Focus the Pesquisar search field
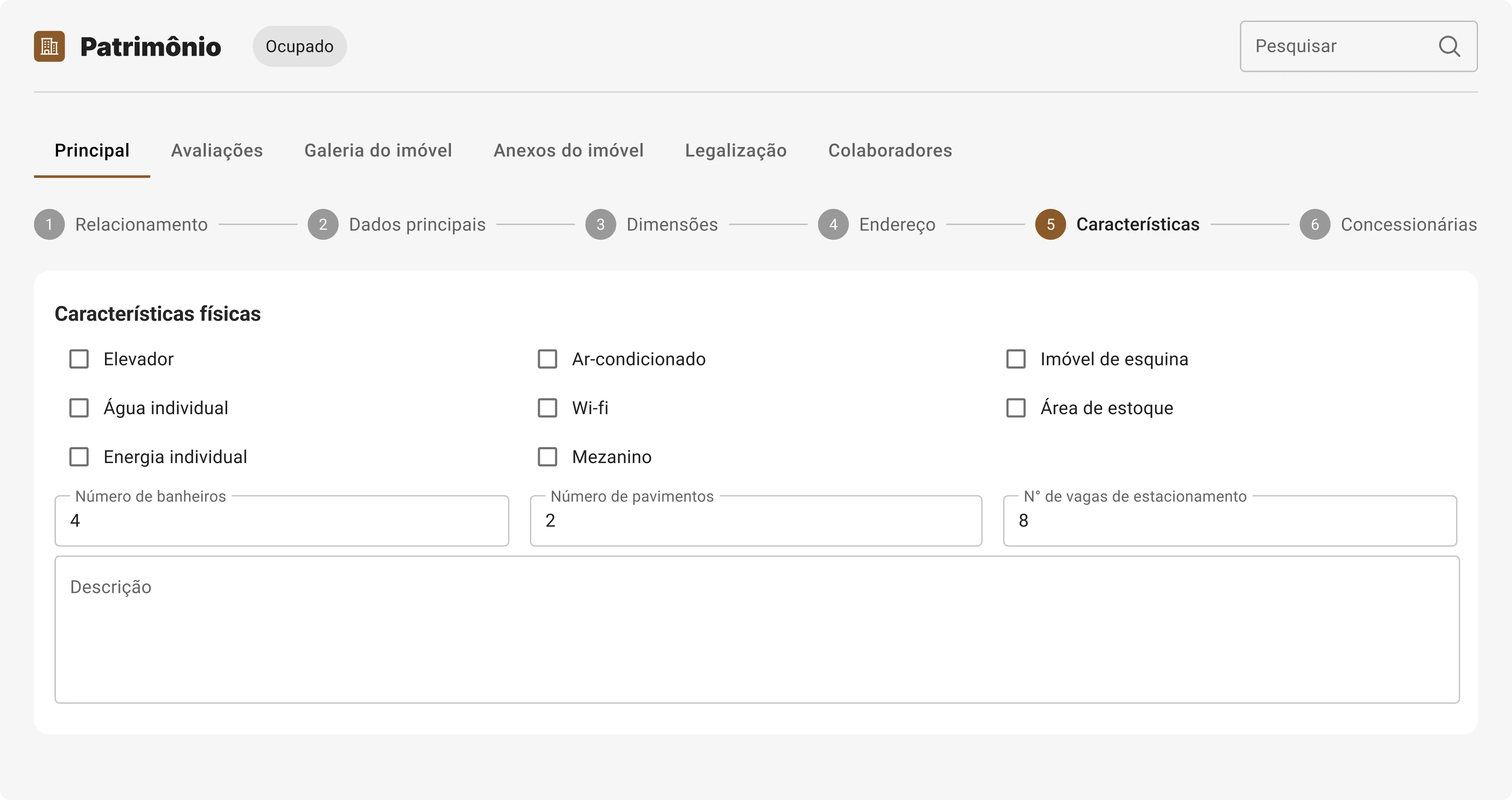Image resolution: width=1512 pixels, height=800 pixels. [1359, 46]
